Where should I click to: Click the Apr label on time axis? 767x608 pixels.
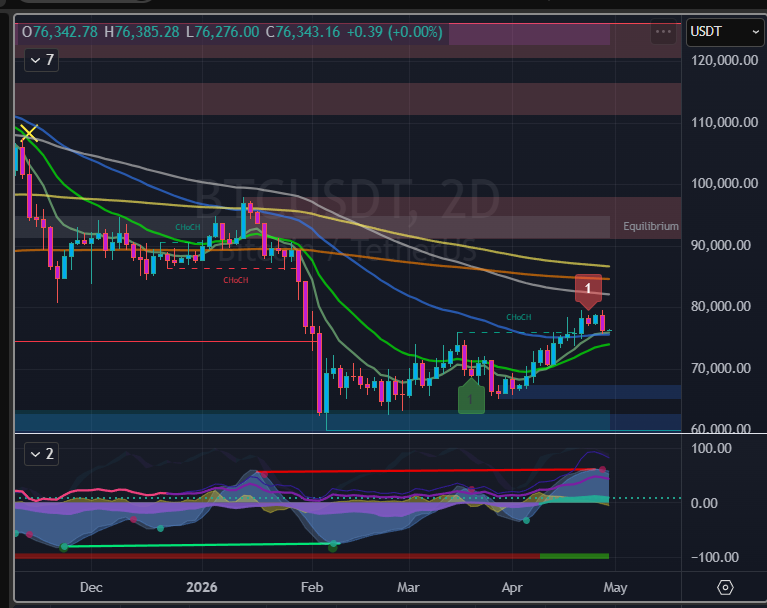(x=512, y=587)
